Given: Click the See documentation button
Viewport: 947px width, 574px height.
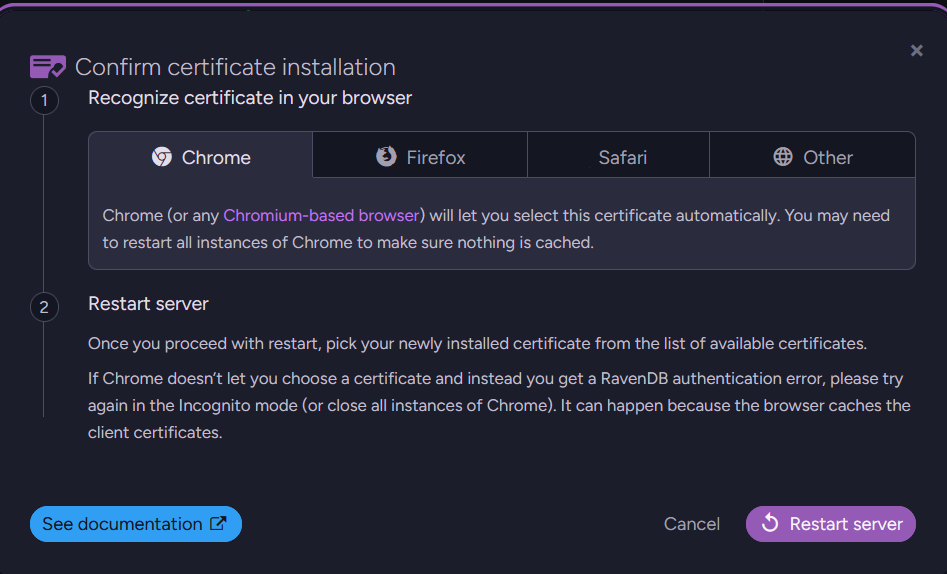Looking at the screenshot, I should pos(136,524).
